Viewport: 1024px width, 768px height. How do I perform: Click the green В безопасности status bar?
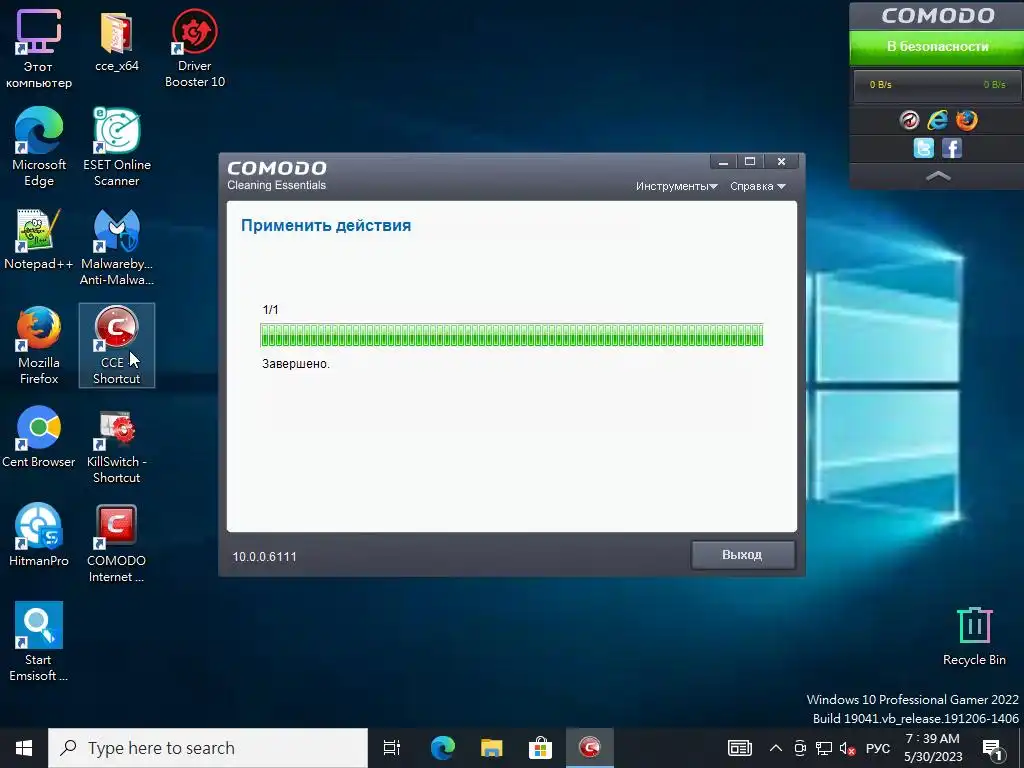click(x=936, y=47)
